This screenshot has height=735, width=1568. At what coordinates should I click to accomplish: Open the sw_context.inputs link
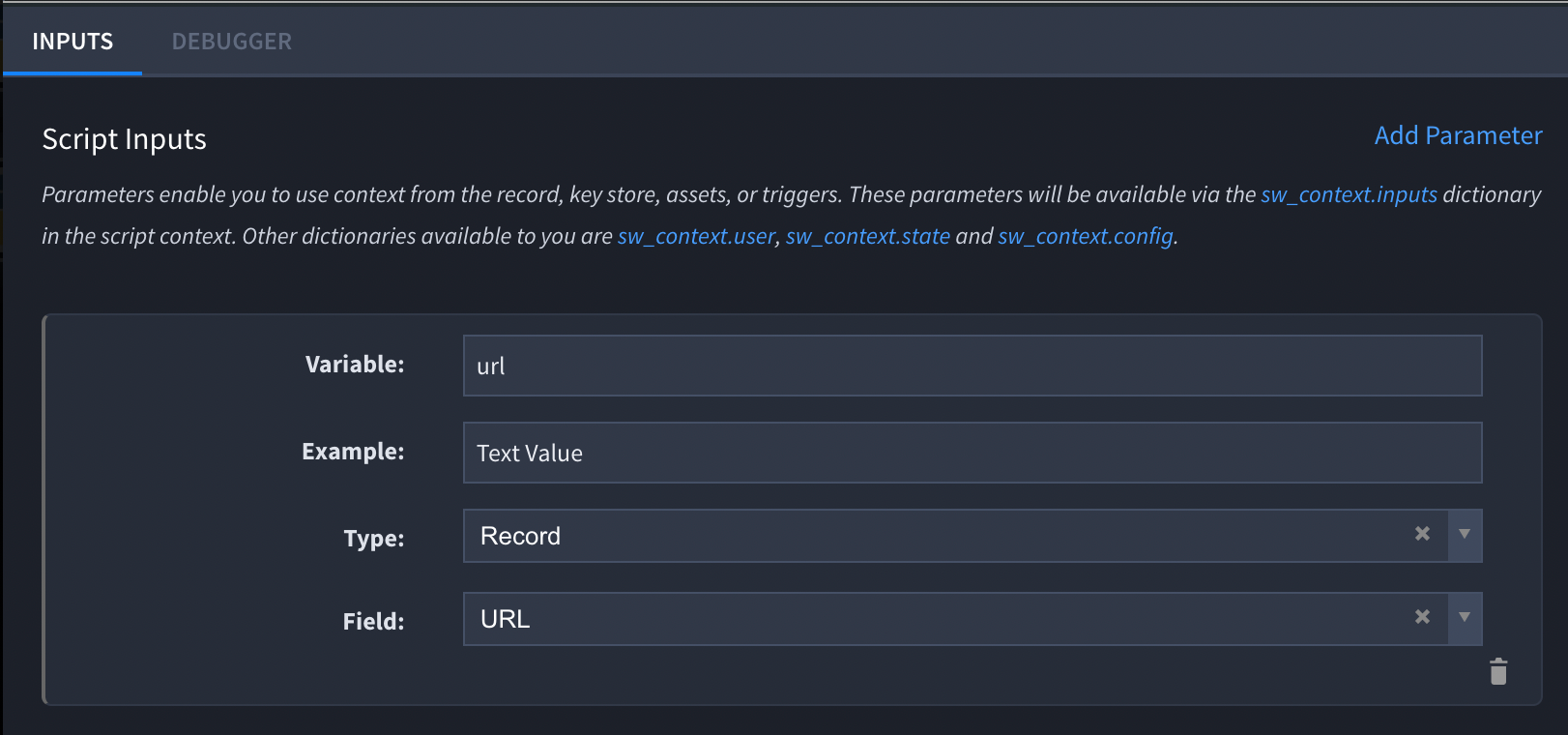pyautogui.click(x=1349, y=194)
